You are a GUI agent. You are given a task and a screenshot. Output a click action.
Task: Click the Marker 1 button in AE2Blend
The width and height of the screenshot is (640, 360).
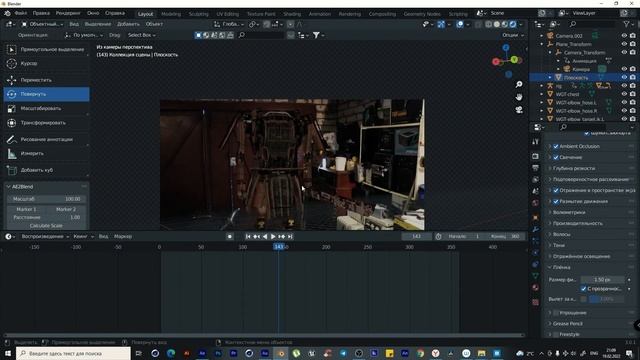pos(27,209)
